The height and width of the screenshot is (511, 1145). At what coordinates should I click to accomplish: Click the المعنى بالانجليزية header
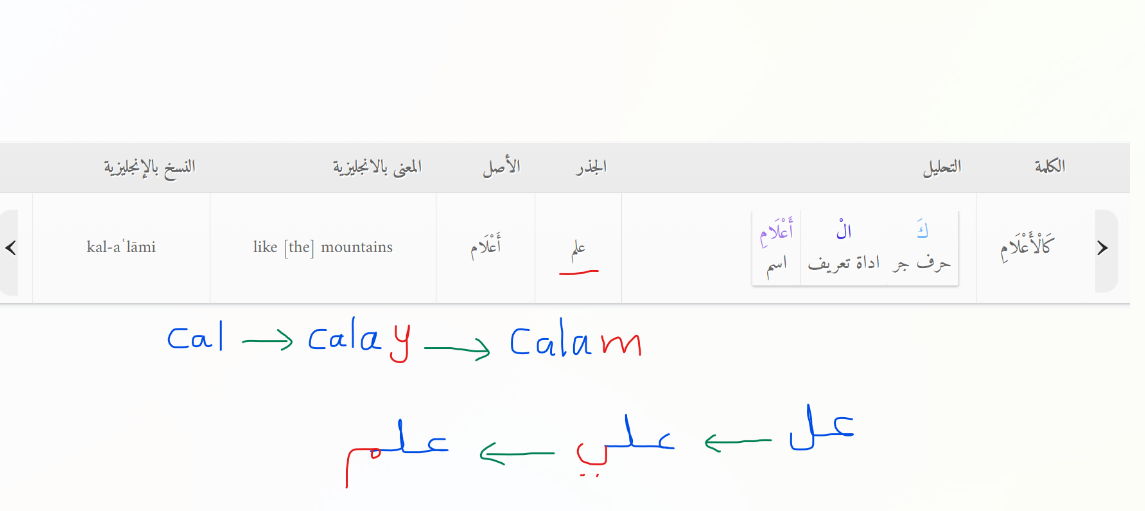[x=378, y=167]
